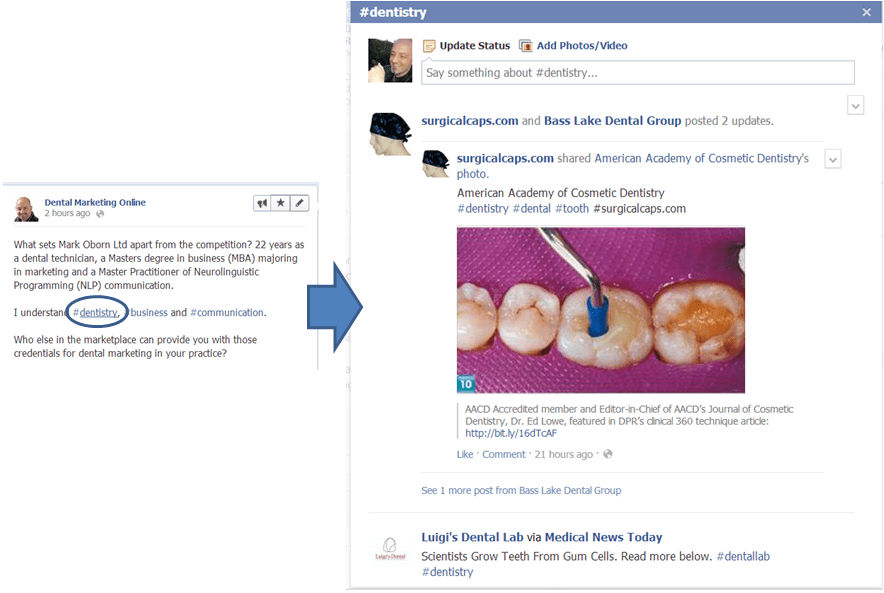Click the Say something about #dentistry field
The height and width of the screenshot is (593, 884).
(x=638, y=73)
